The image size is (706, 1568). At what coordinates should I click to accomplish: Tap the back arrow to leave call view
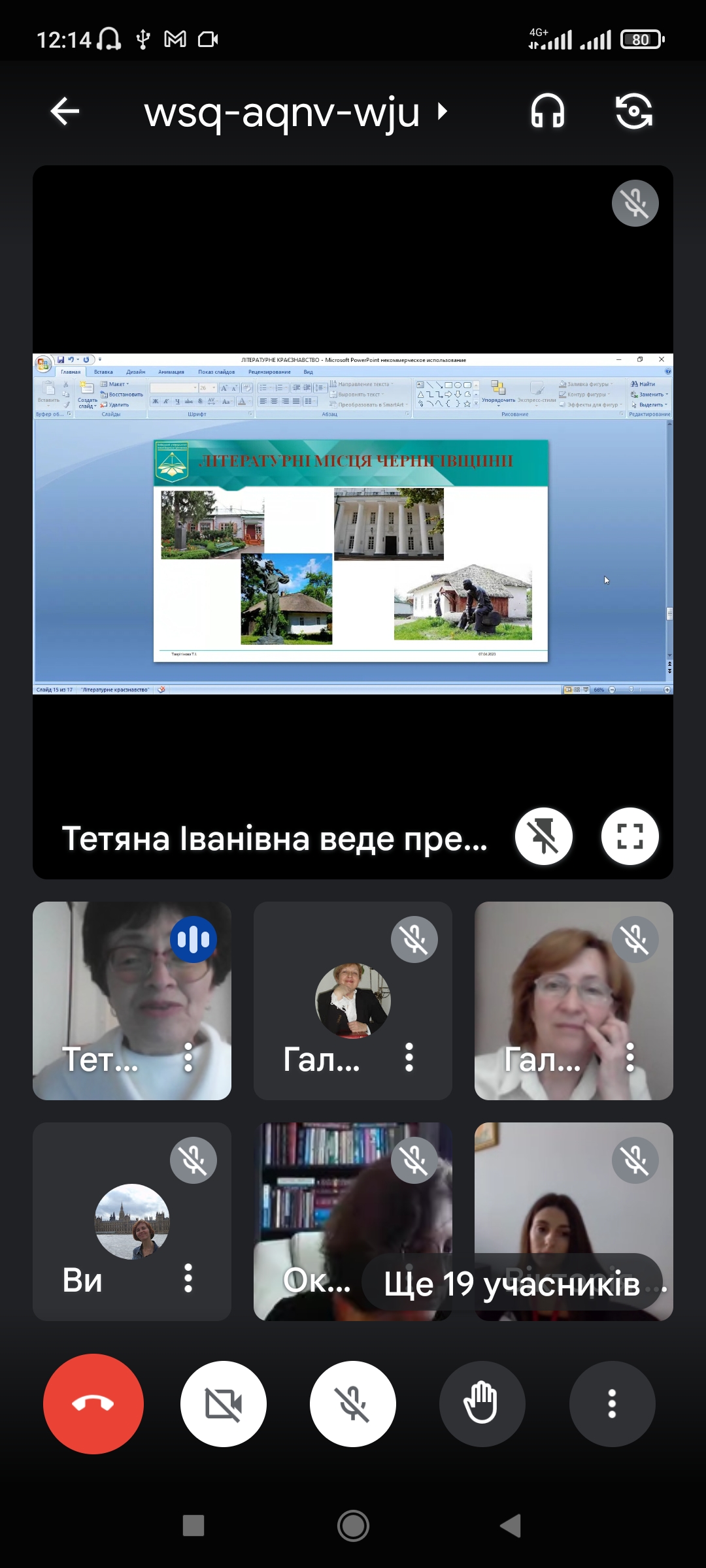(x=65, y=111)
